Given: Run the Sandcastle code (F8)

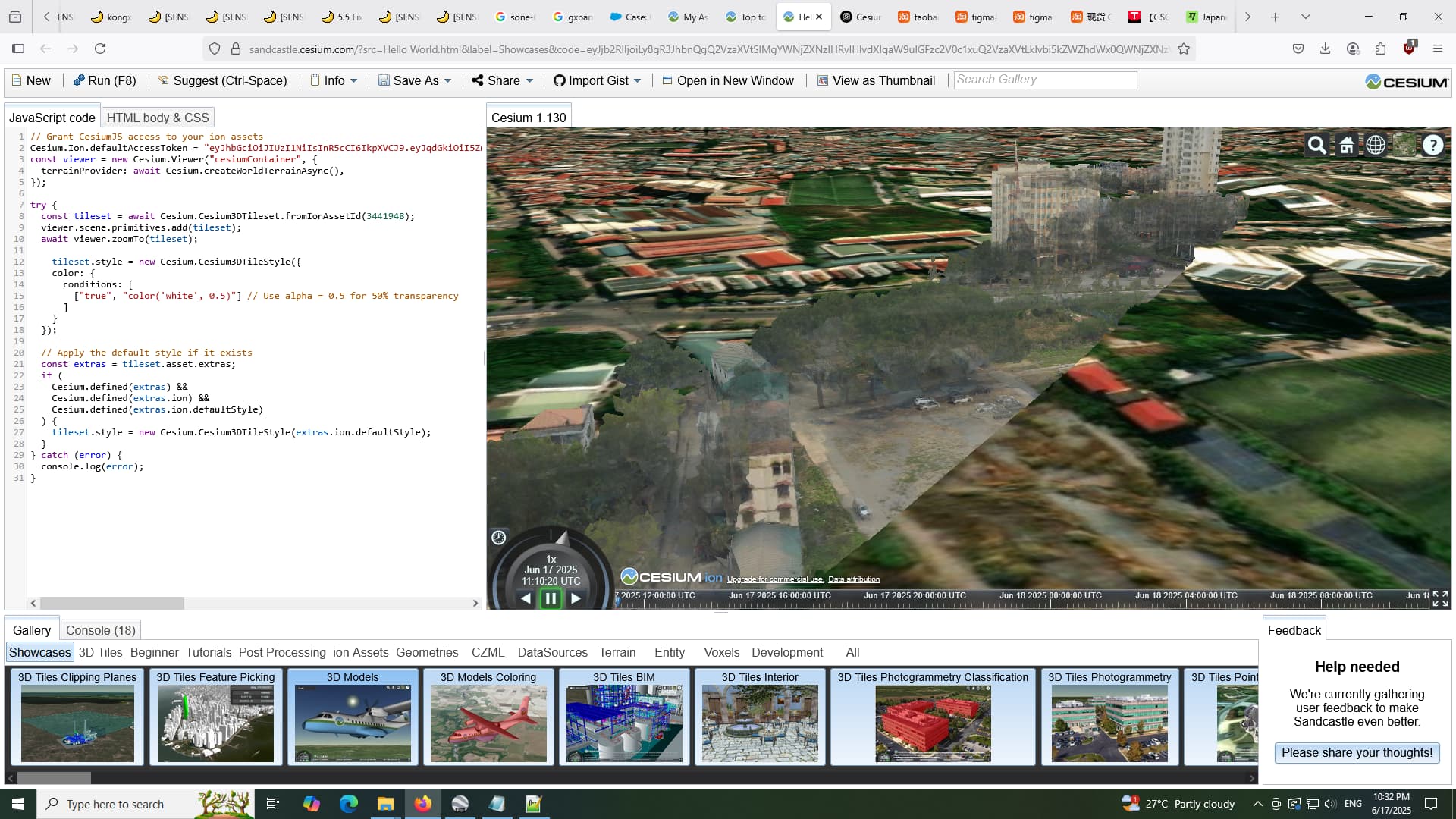Looking at the screenshot, I should pos(105,80).
